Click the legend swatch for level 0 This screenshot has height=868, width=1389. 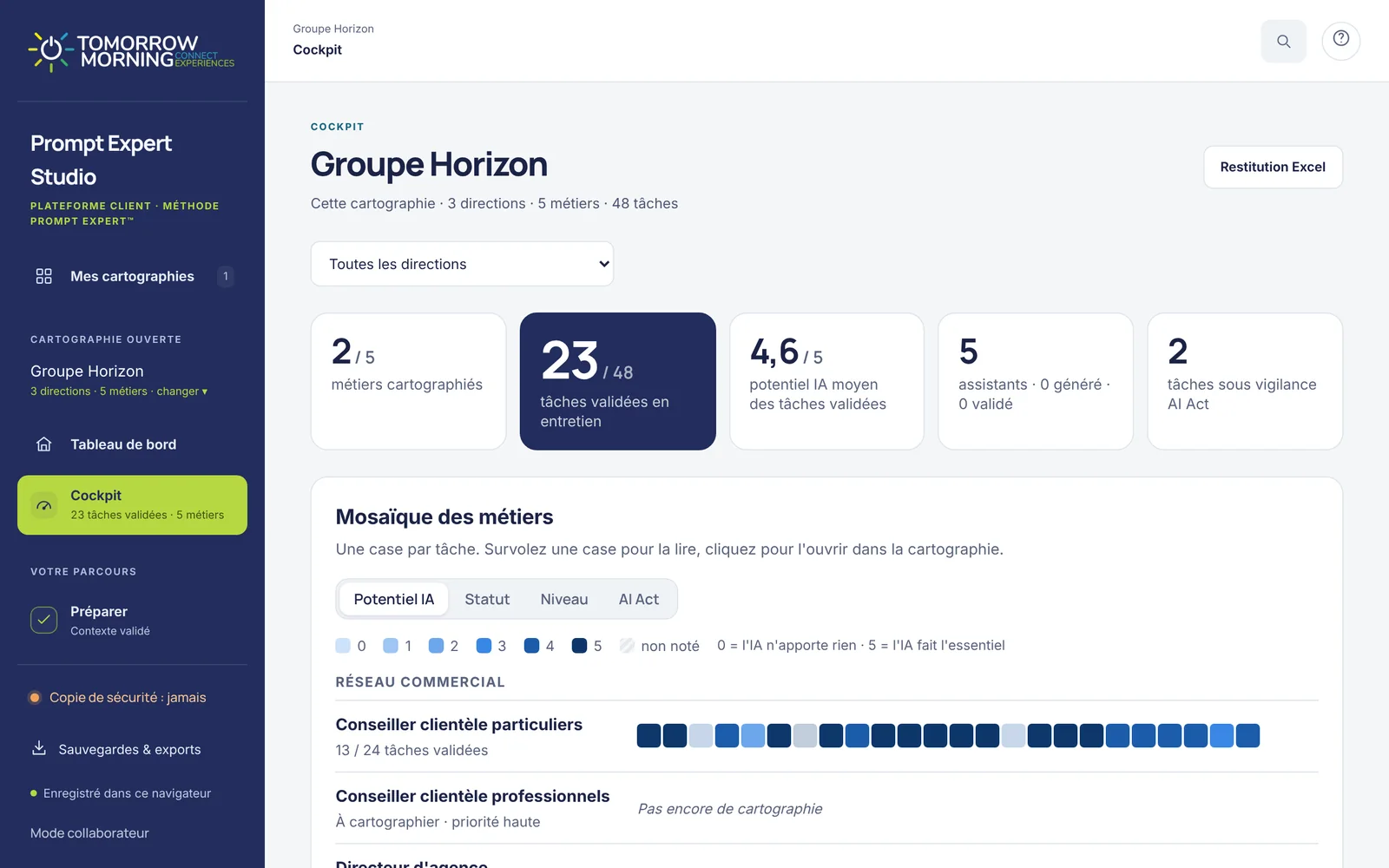(x=343, y=646)
